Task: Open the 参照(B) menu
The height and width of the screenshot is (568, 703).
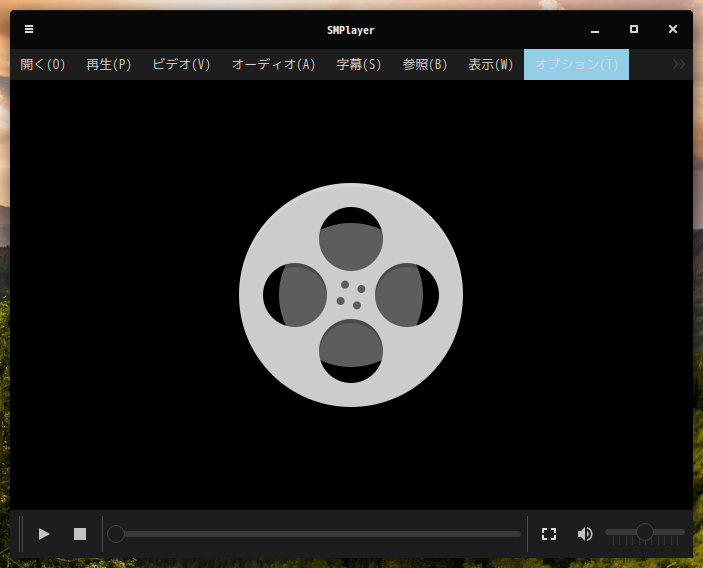Action: point(425,65)
